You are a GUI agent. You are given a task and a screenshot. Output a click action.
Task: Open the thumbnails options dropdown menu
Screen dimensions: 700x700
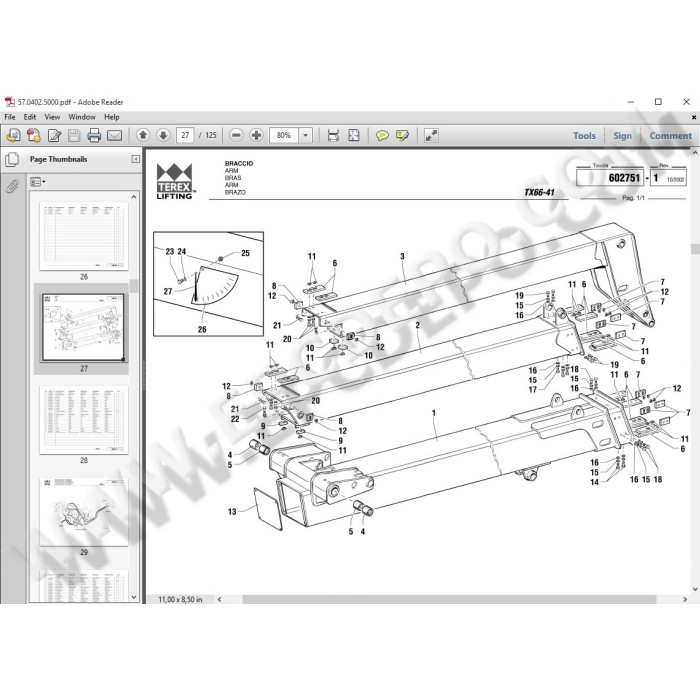coord(38,182)
